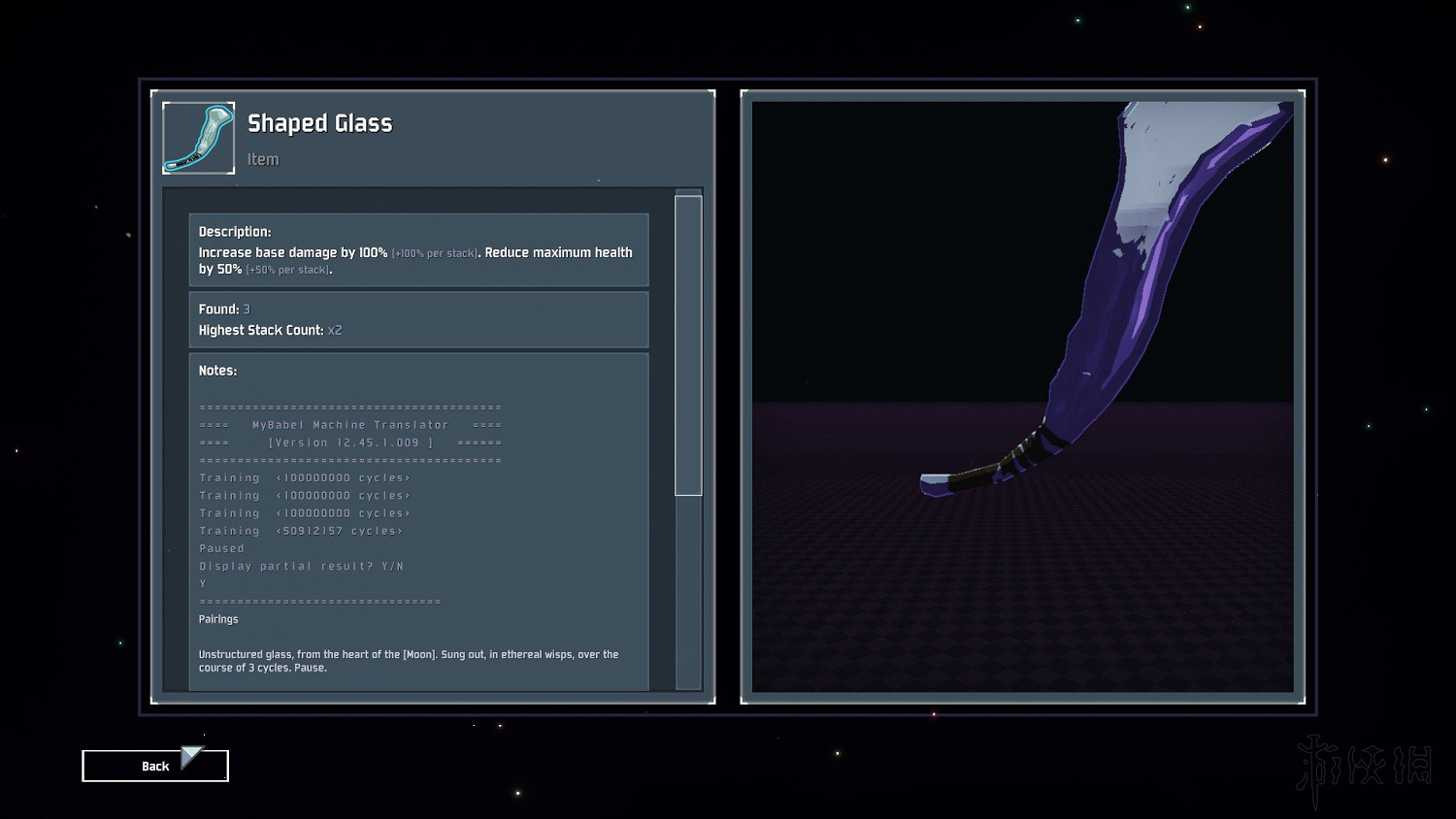This screenshot has width=1456, height=819.
Task: Click the scrollbar track below the thumb
Action: 688,592
